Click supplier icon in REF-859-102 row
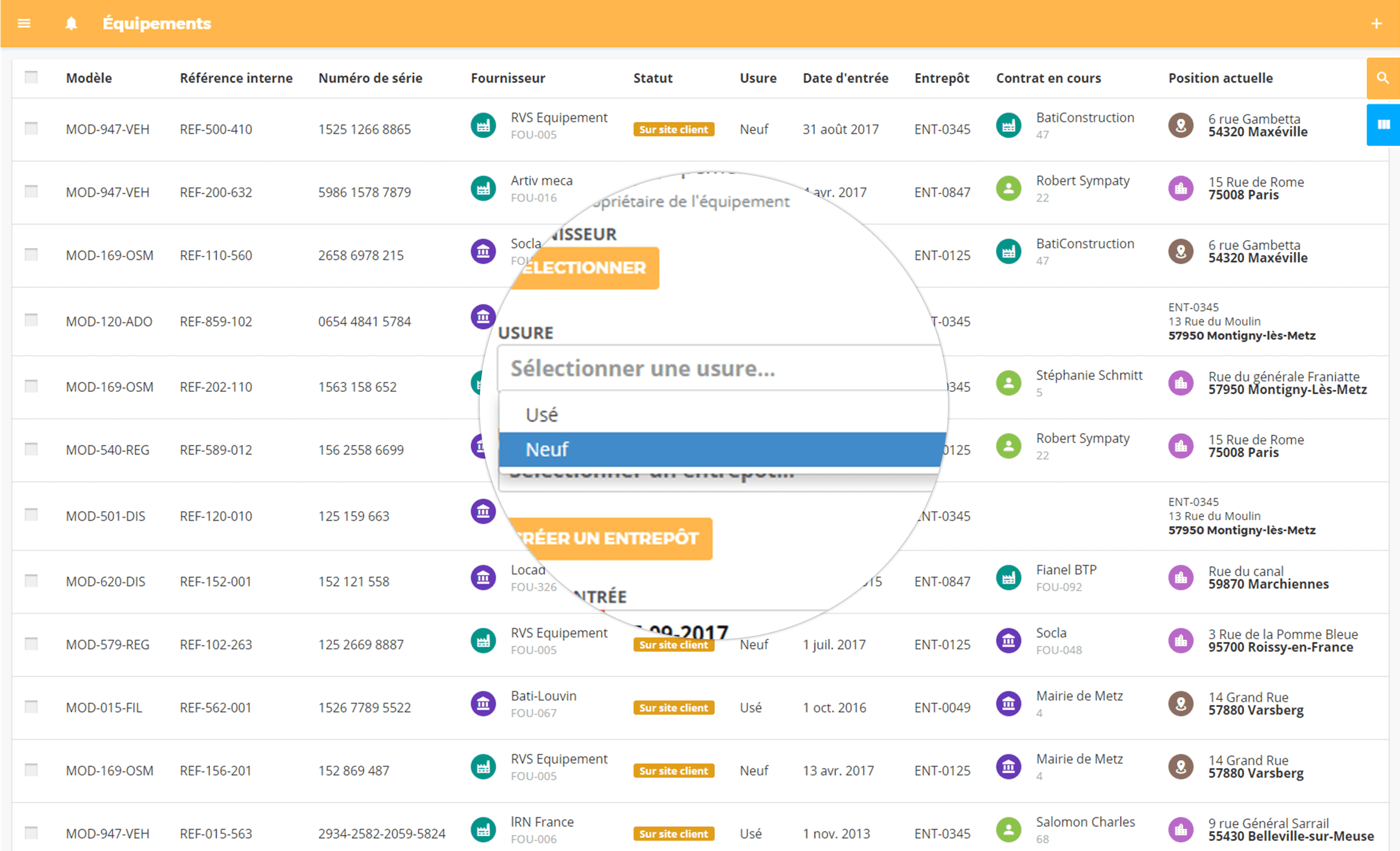The height and width of the screenshot is (851, 1400). (483, 317)
